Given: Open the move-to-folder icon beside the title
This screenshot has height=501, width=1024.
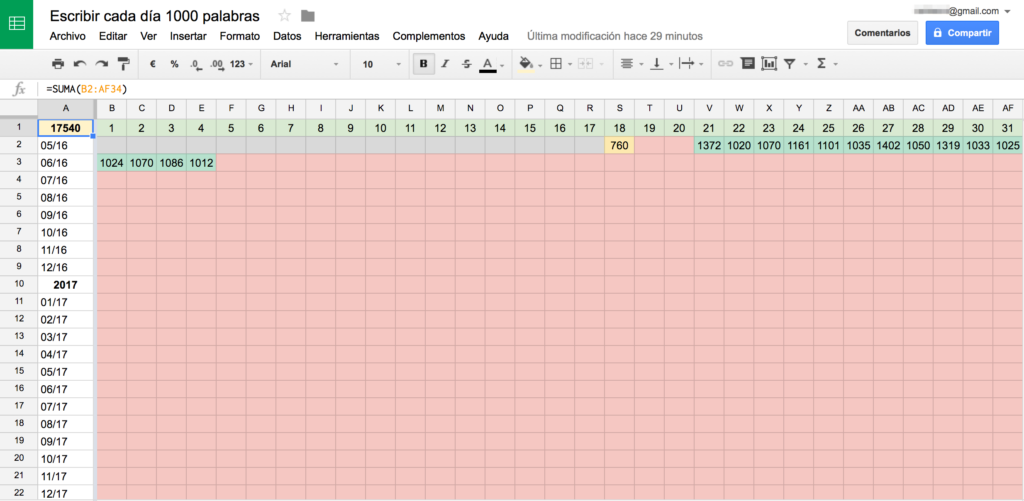Looking at the screenshot, I should [x=308, y=16].
